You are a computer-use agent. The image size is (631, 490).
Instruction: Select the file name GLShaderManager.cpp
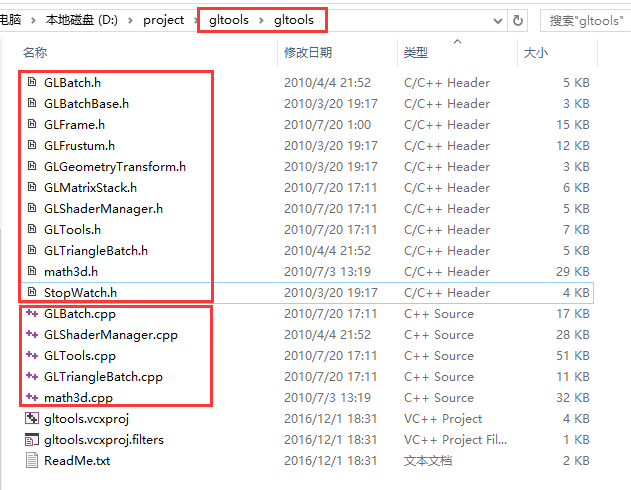pos(111,334)
